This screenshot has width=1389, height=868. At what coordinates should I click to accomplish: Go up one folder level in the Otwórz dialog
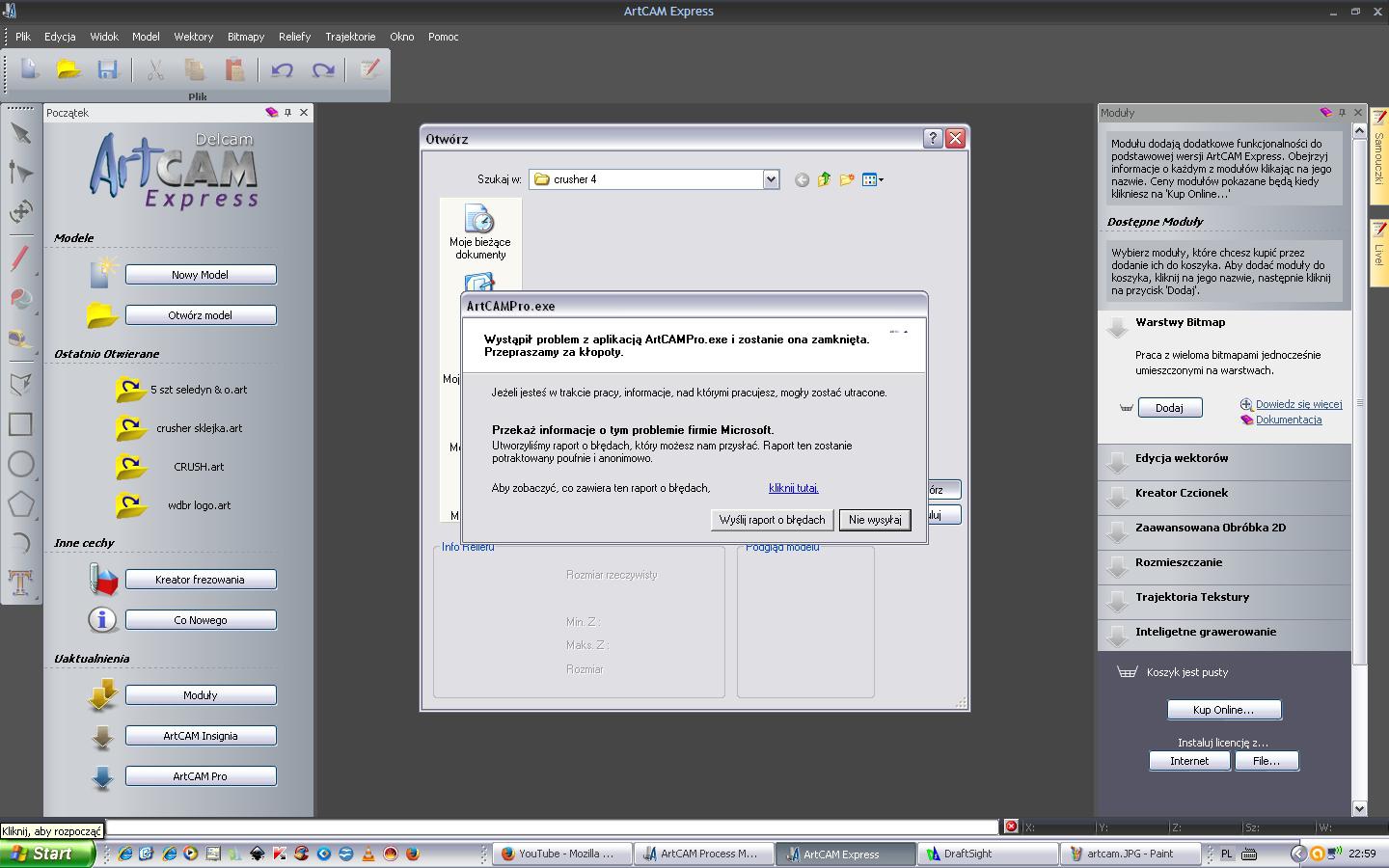point(824,179)
